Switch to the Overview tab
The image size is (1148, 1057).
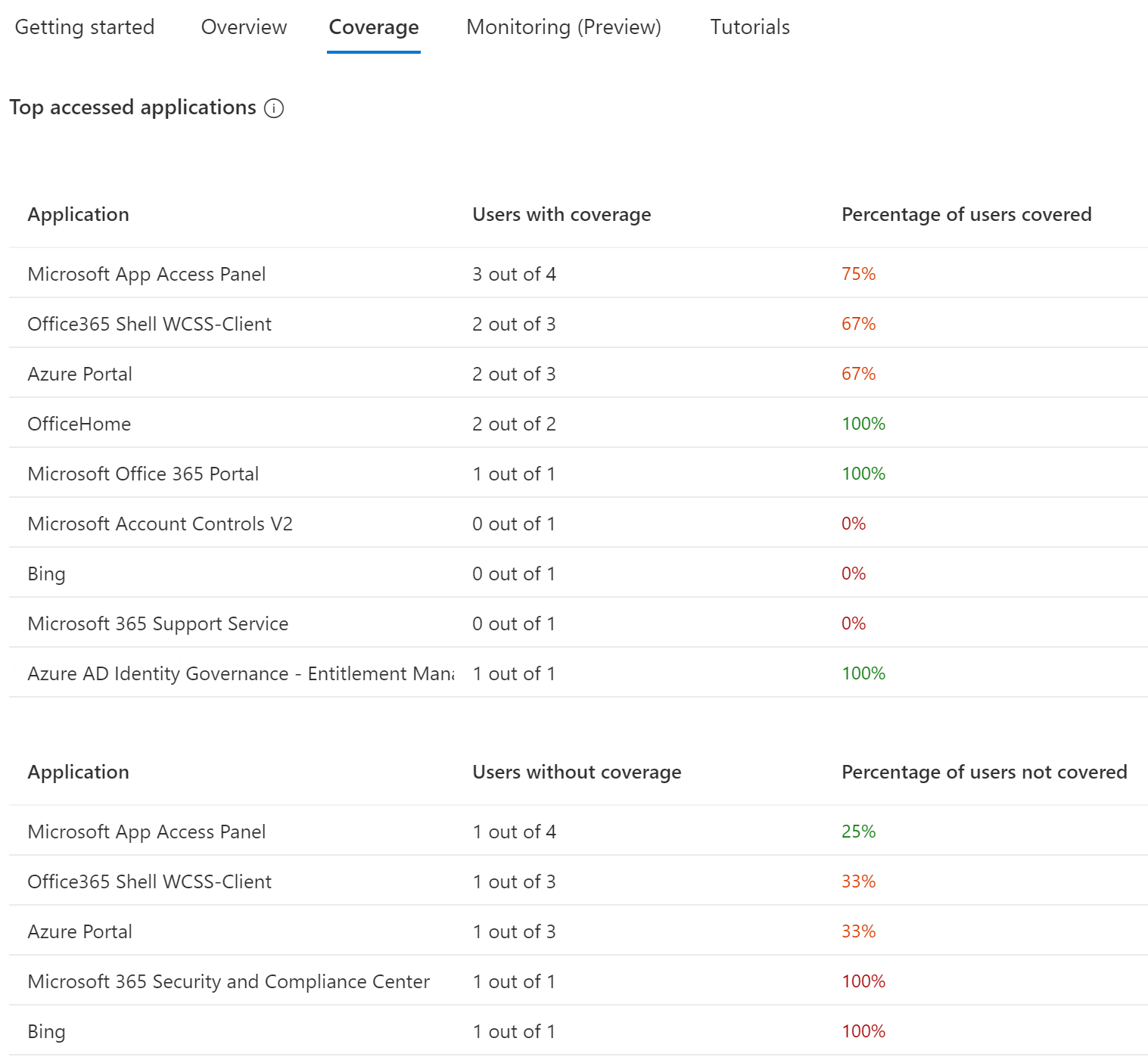coord(244,27)
